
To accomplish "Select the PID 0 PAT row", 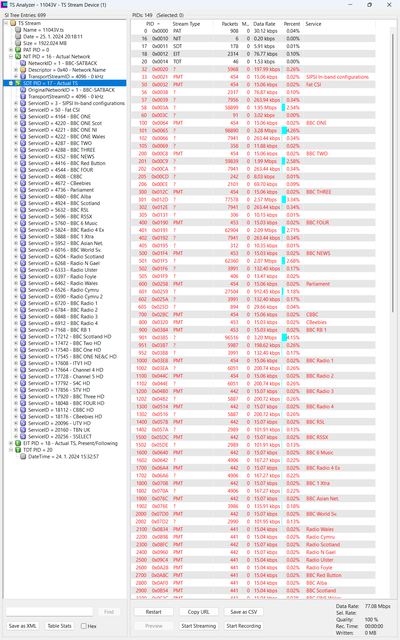I will pos(253,31).
